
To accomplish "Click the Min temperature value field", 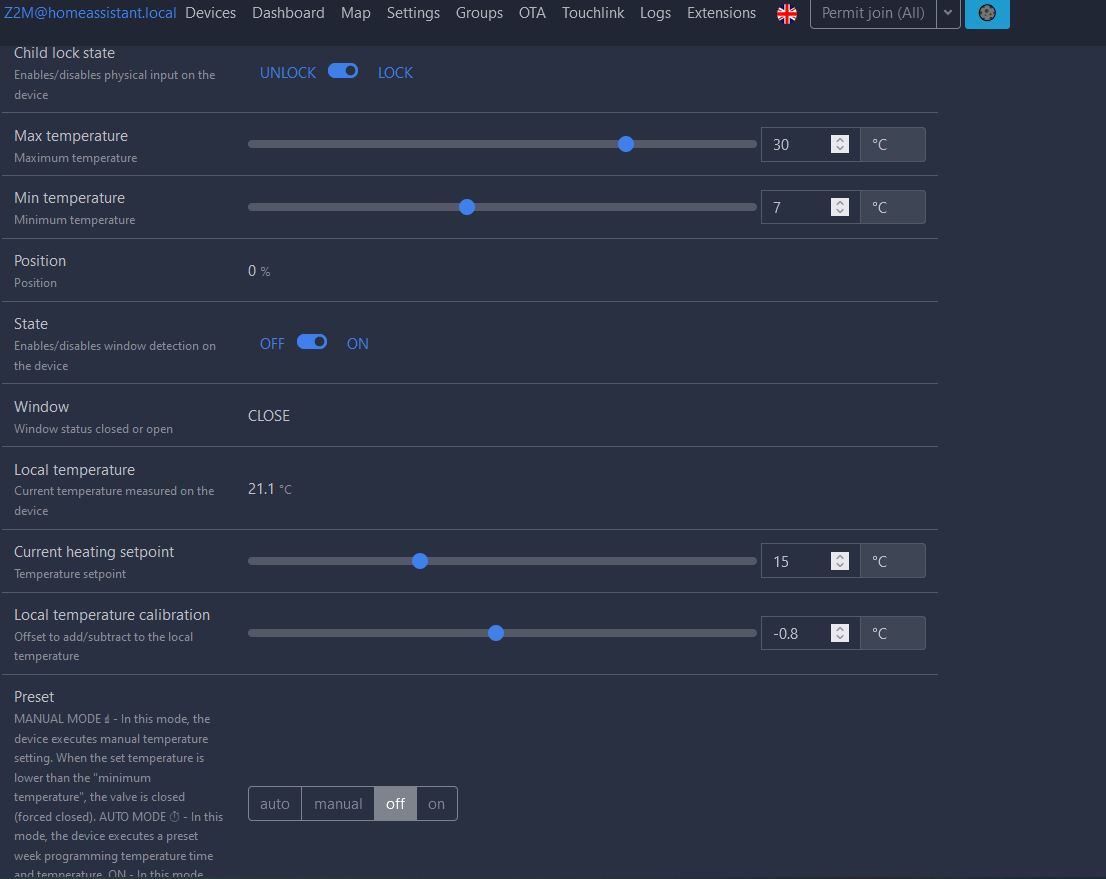I will [810, 207].
